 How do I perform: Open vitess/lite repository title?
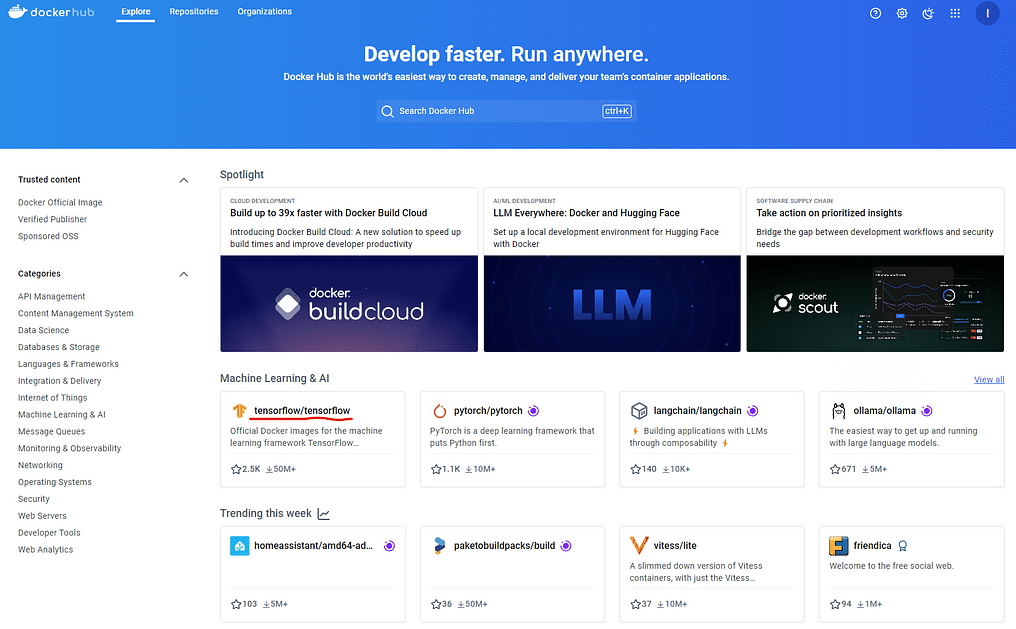click(x=675, y=545)
